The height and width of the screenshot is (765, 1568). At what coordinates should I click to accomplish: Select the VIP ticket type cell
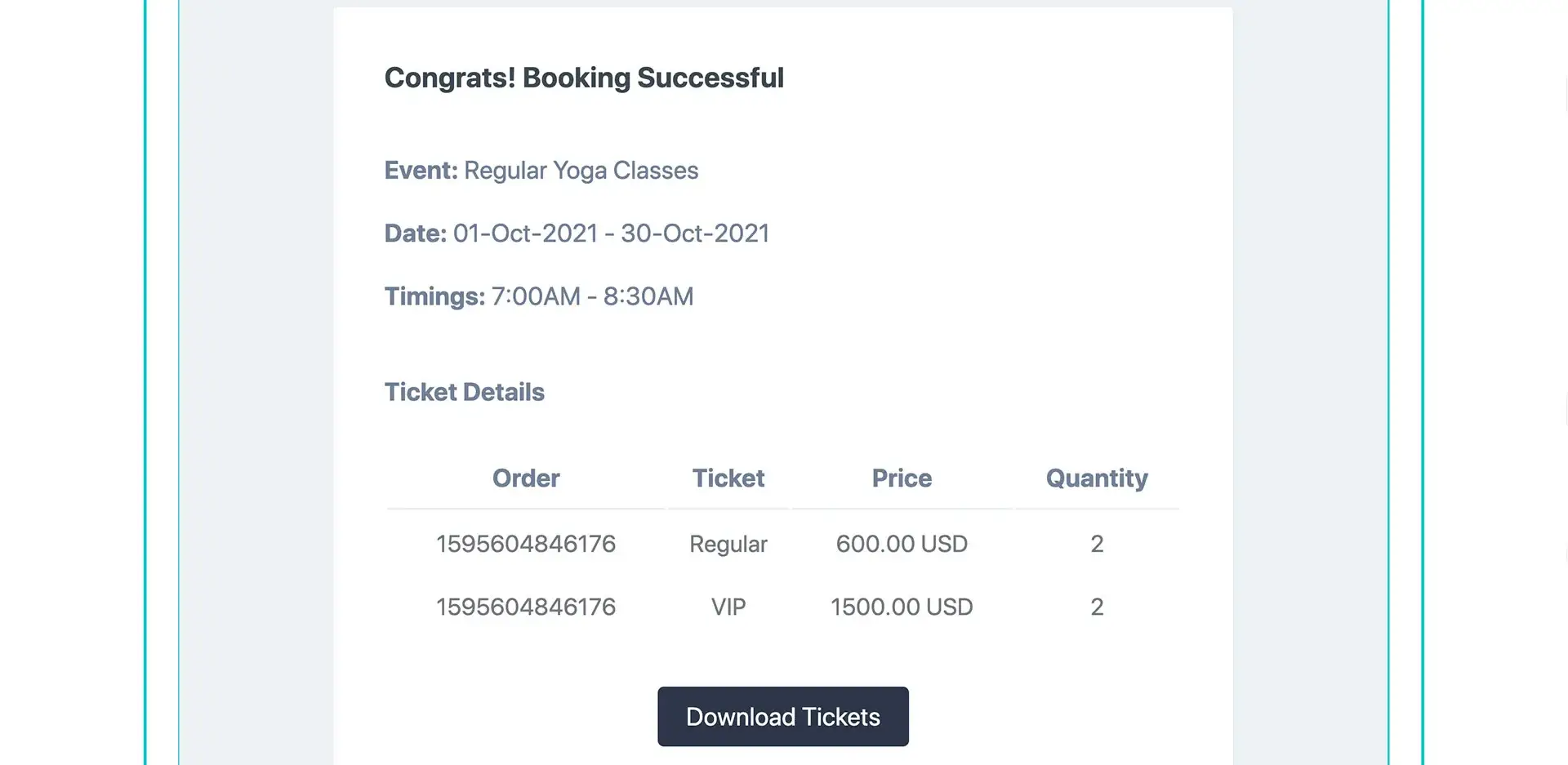[x=728, y=607]
